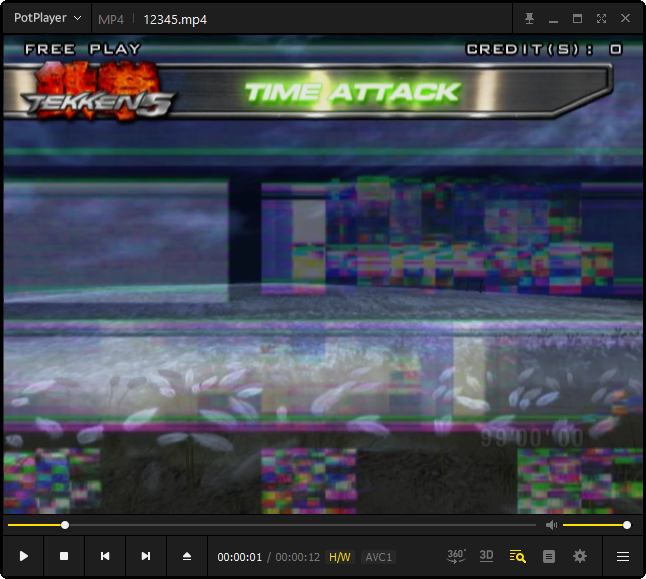
Task: Open a file with the eject button
Action: click(x=187, y=556)
